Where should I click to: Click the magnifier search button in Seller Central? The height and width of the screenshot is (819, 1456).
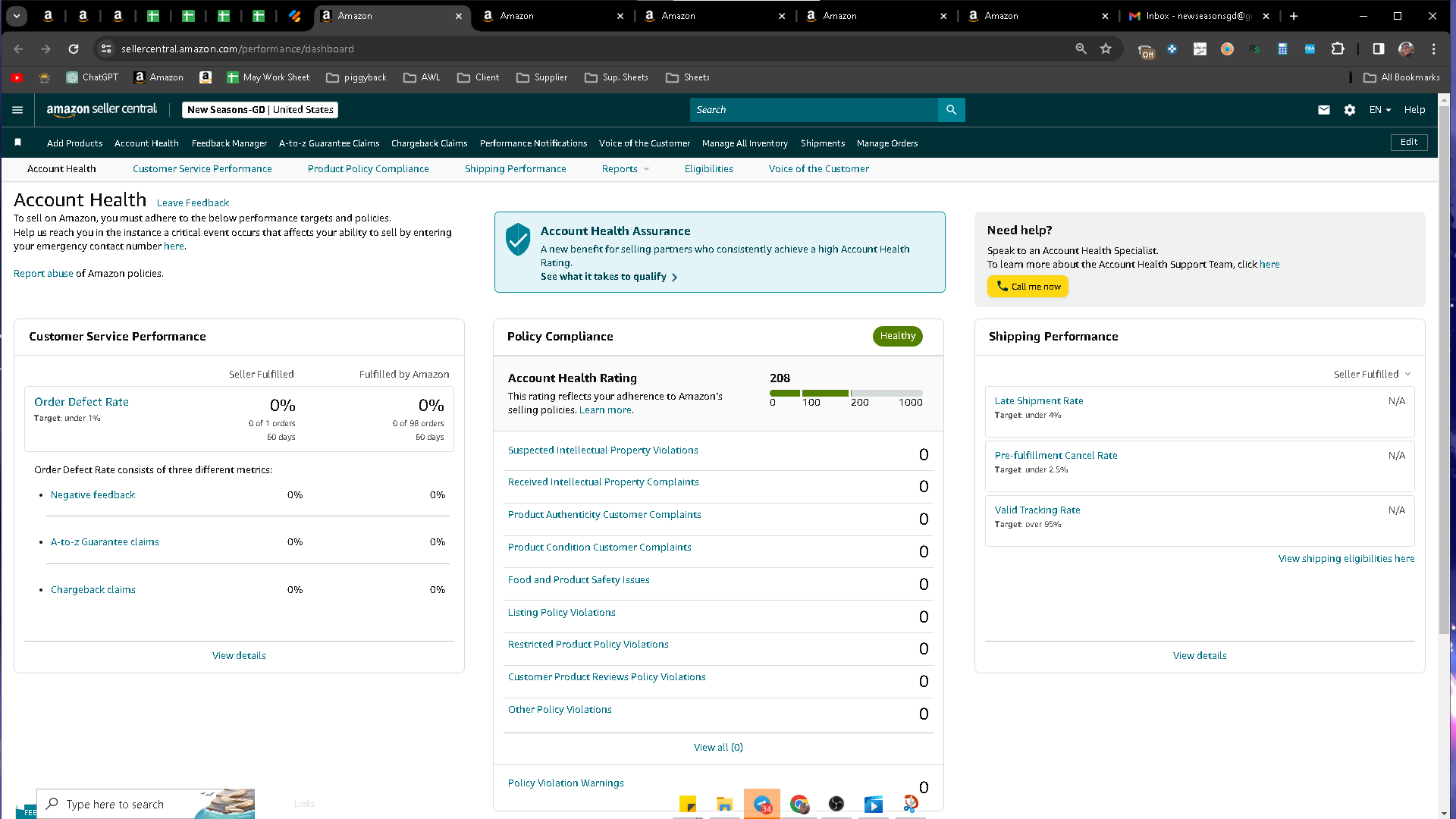(951, 110)
